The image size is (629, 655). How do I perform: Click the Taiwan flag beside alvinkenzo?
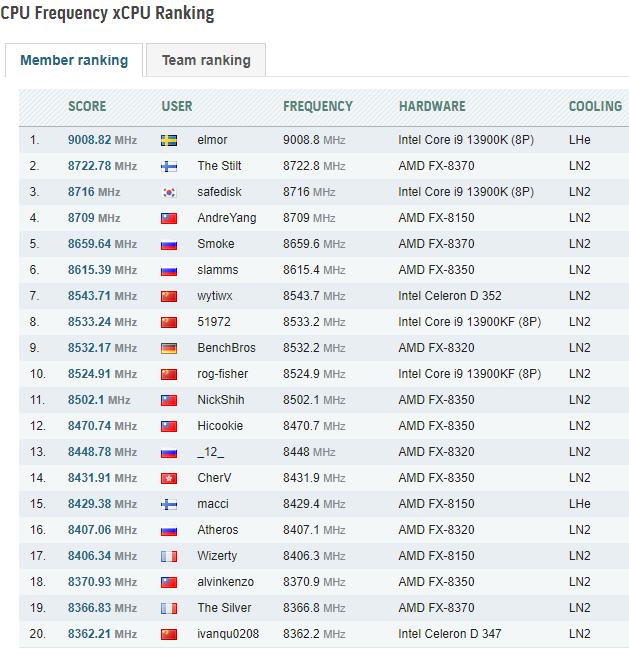169,582
